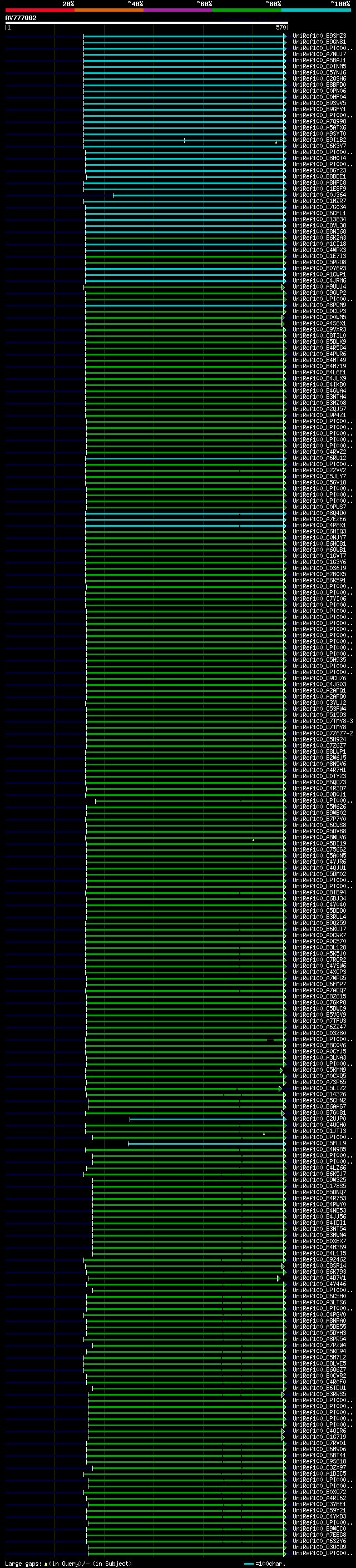Viewport: 356px width, 1568px height.
Task: Click label UniRef100_C1E8F9
Action: pyautogui.click(x=319, y=189)
